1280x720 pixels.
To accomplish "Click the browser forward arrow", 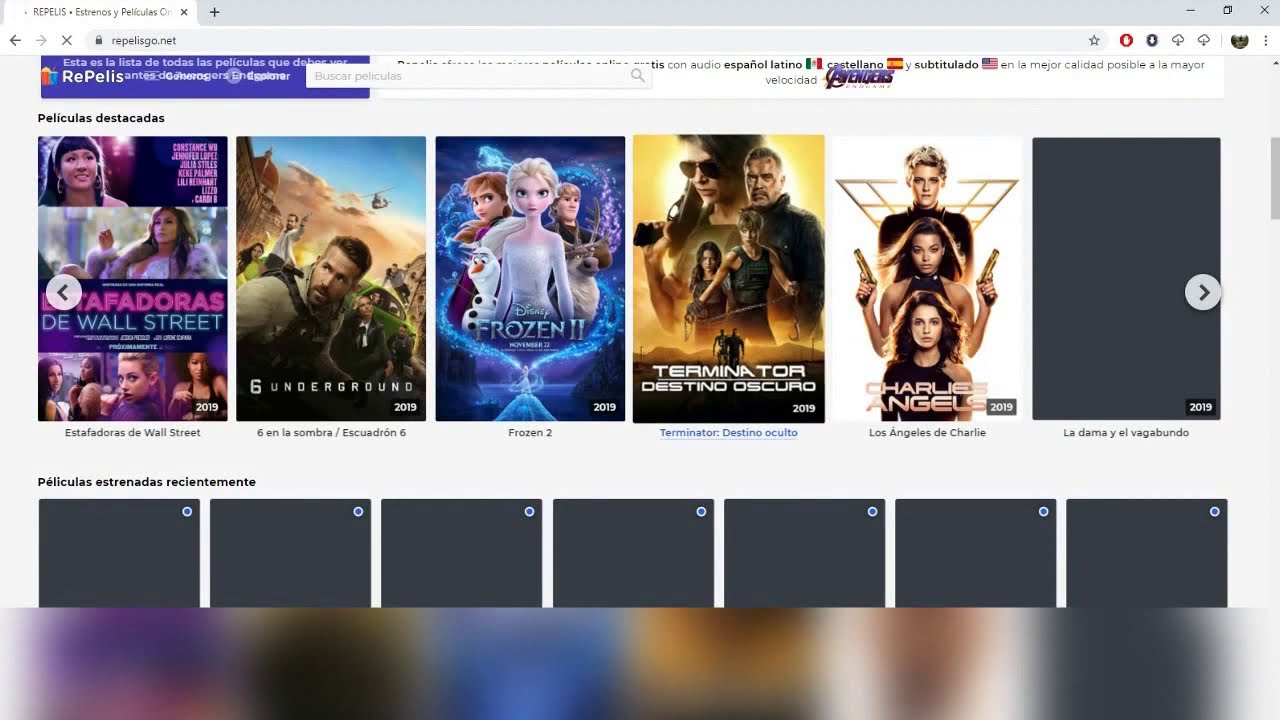I will 41,40.
